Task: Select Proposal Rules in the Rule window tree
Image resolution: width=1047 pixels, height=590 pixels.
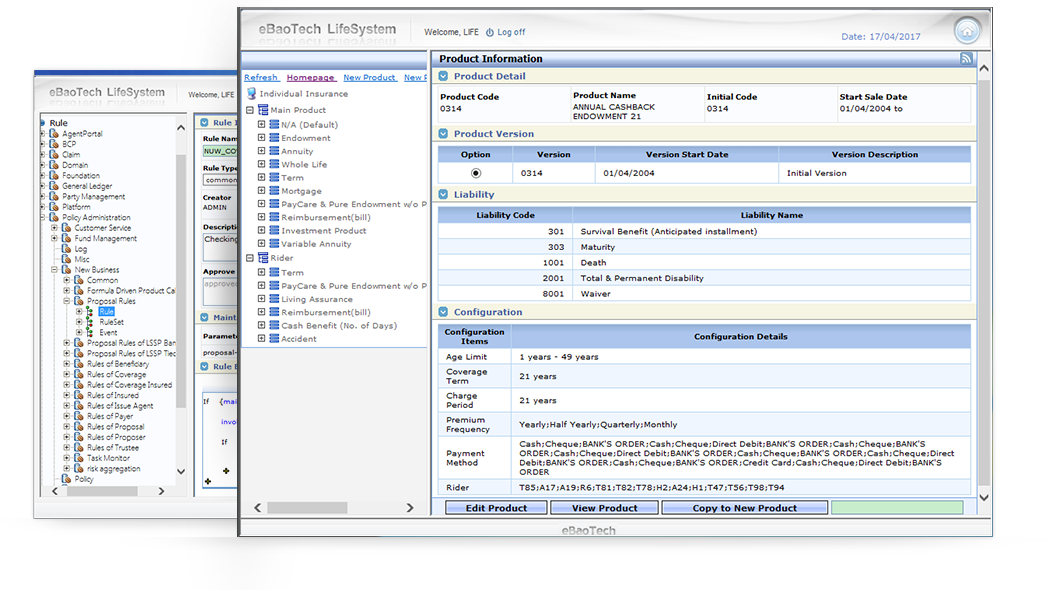Action: click(x=111, y=301)
